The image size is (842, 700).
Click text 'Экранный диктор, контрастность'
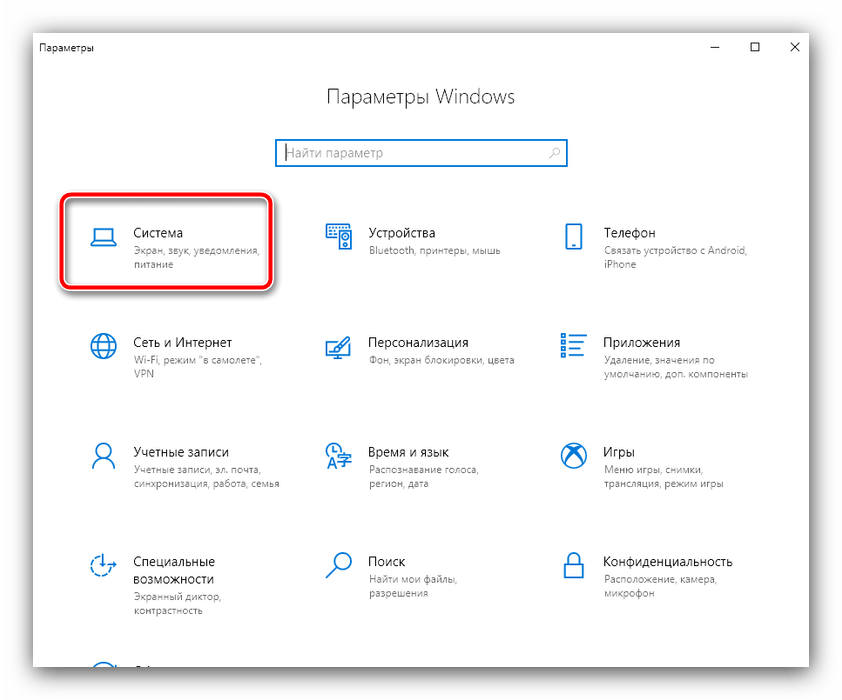177,603
